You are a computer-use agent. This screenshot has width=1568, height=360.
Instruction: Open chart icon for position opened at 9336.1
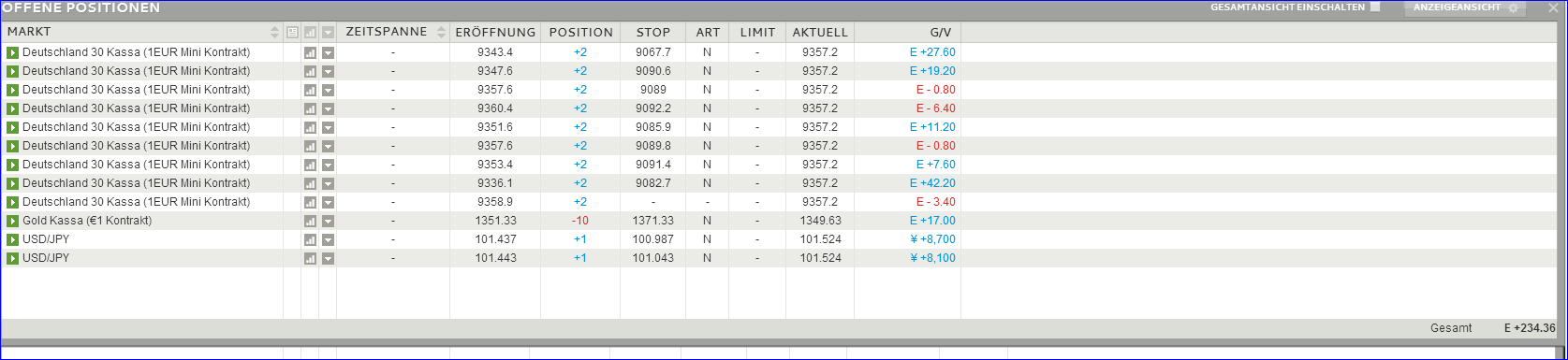click(310, 183)
